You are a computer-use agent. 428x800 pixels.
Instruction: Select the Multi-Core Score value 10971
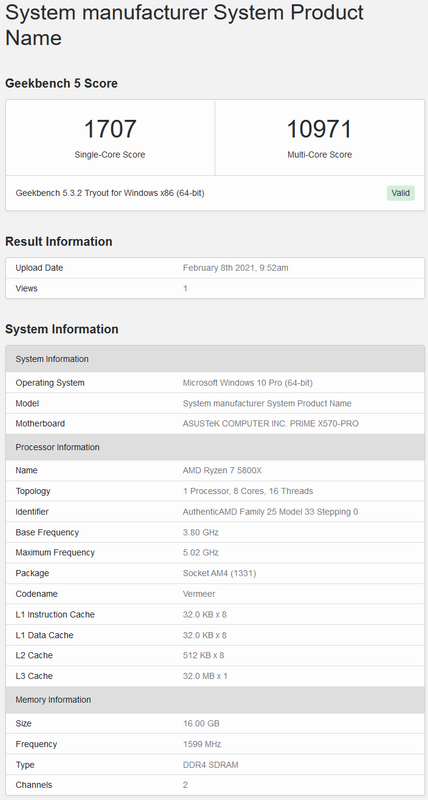(319, 129)
